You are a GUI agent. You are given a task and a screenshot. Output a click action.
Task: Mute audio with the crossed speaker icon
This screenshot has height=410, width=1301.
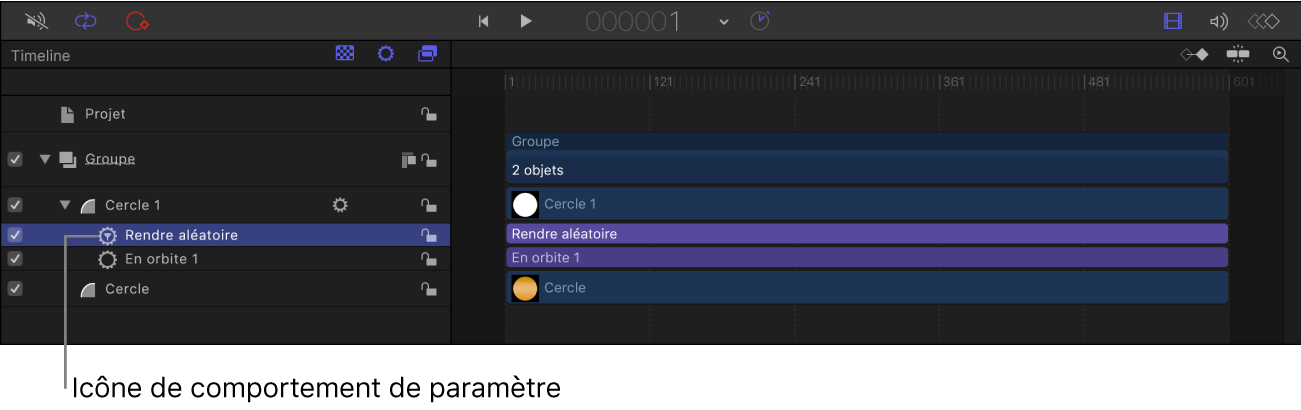coord(37,20)
